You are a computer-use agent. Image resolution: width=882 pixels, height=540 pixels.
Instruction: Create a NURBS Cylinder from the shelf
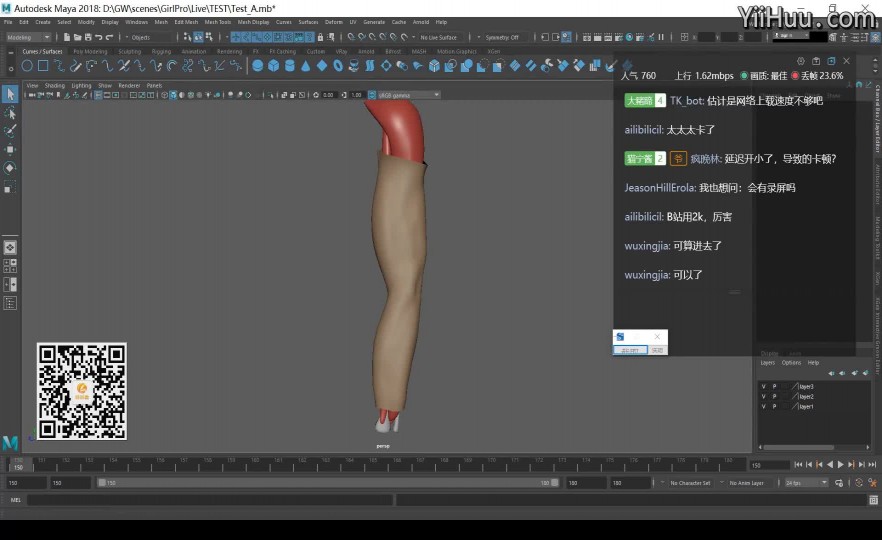click(290, 66)
